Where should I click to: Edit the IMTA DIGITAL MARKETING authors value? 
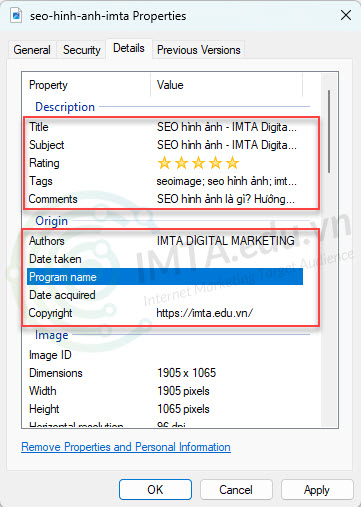pos(226,241)
